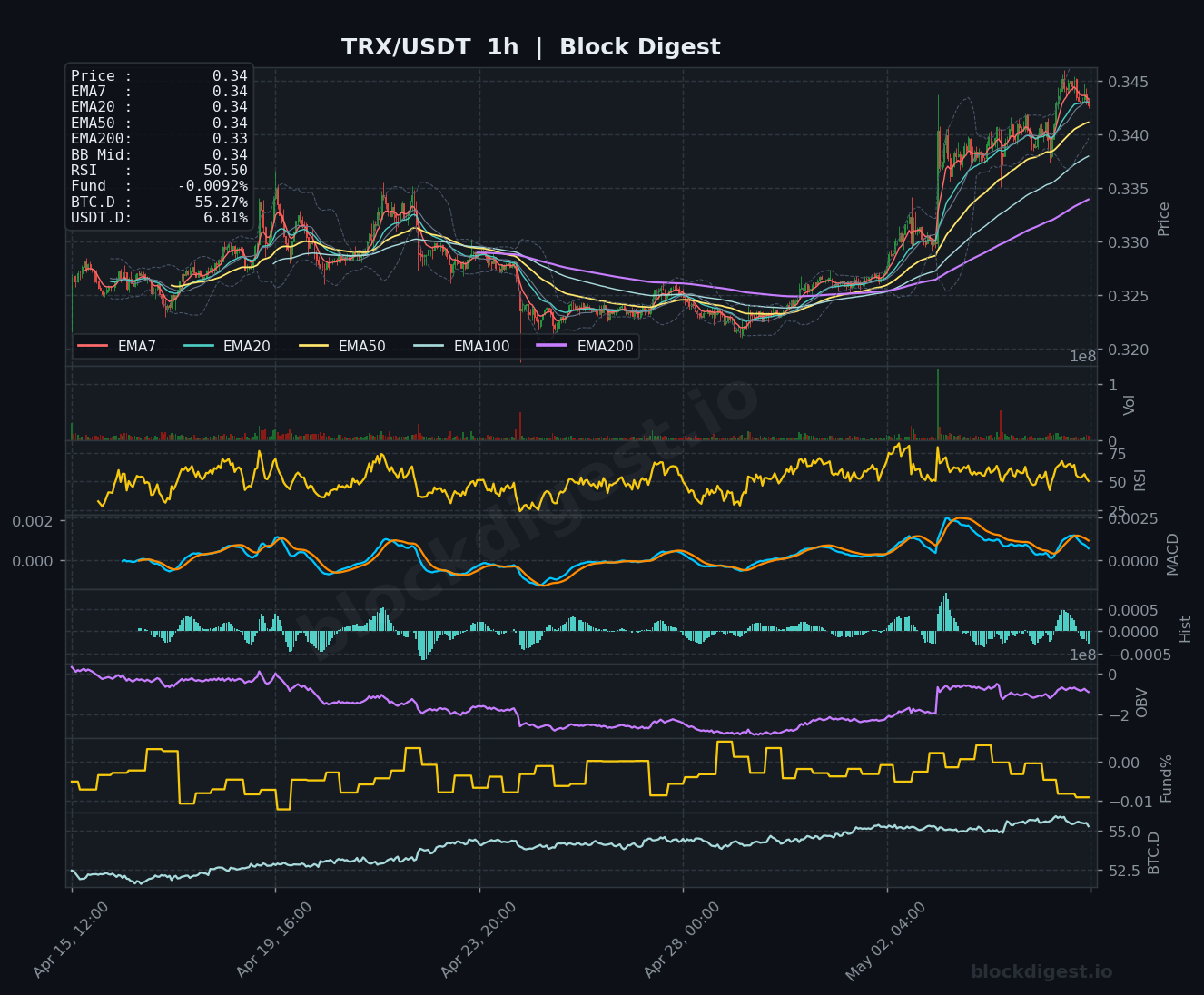Click the 0.335 price axis tick
1204x995 pixels.
point(1128,190)
